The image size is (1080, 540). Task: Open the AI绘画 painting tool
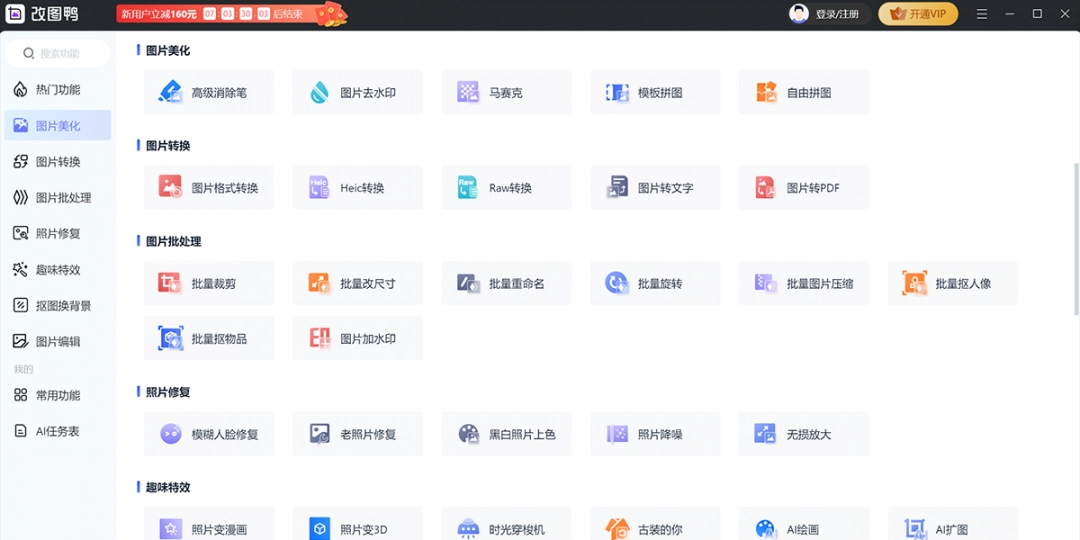pyautogui.click(x=803, y=529)
